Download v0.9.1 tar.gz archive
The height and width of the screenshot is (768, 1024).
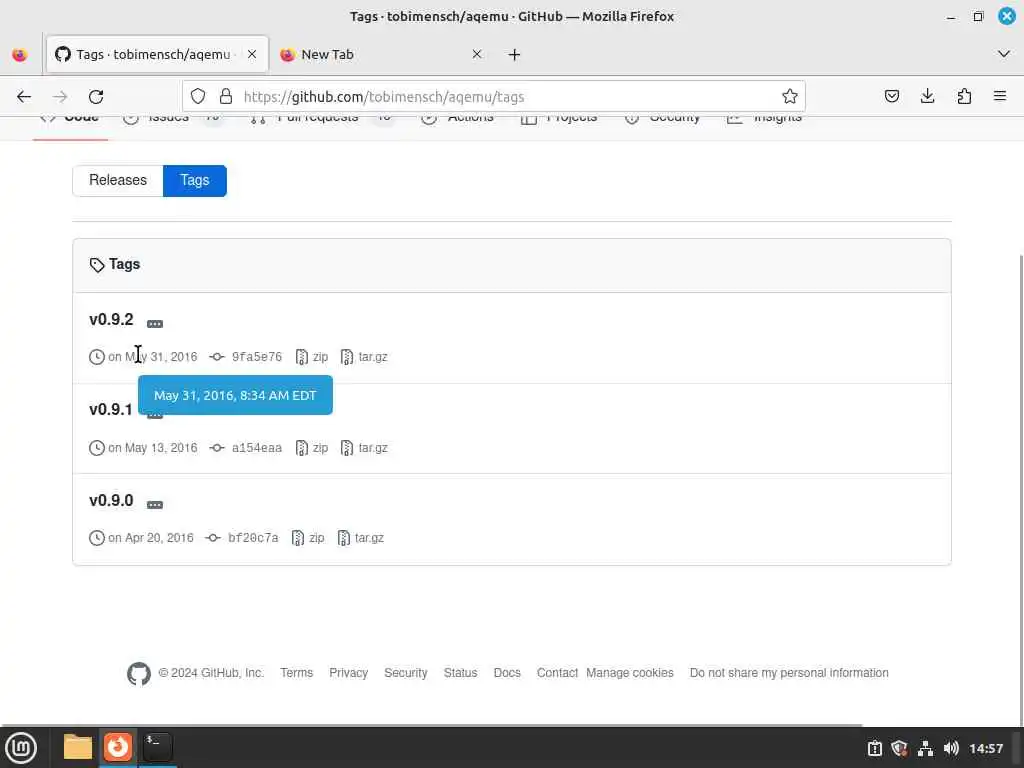(364, 448)
